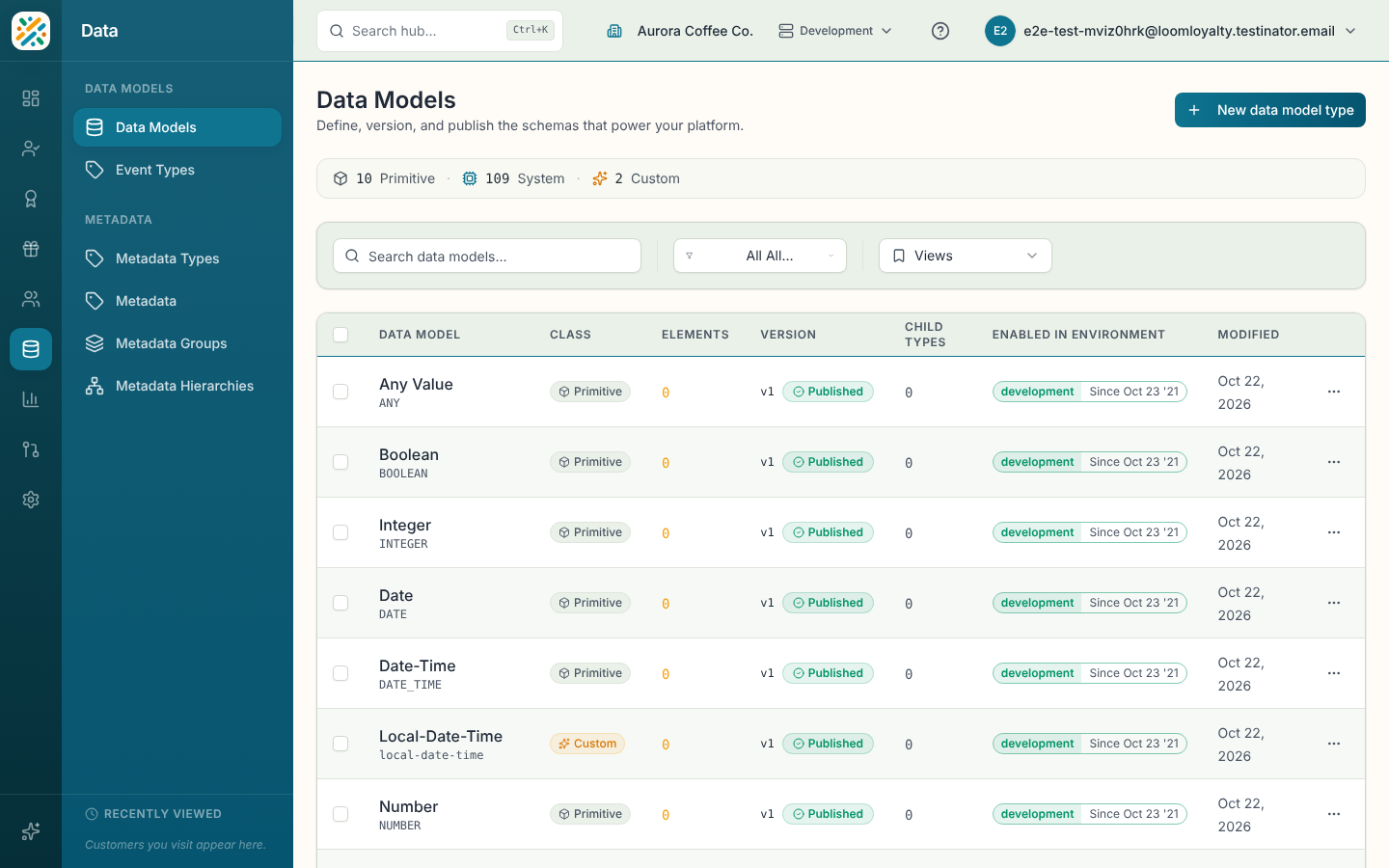This screenshot has width=1389, height=868.
Task: Click the System chip icon in summary bar
Action: pos(470,178)
